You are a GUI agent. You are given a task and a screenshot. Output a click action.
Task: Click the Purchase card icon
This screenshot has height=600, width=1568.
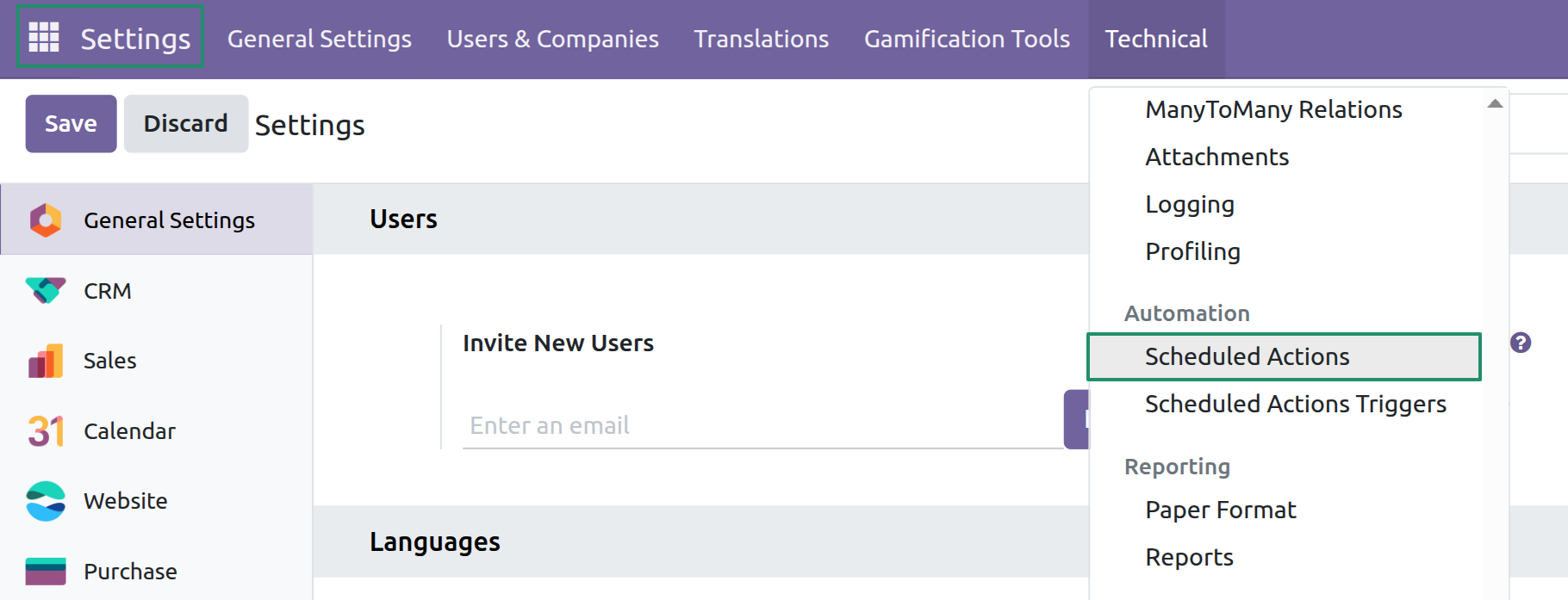click(46, 572)
